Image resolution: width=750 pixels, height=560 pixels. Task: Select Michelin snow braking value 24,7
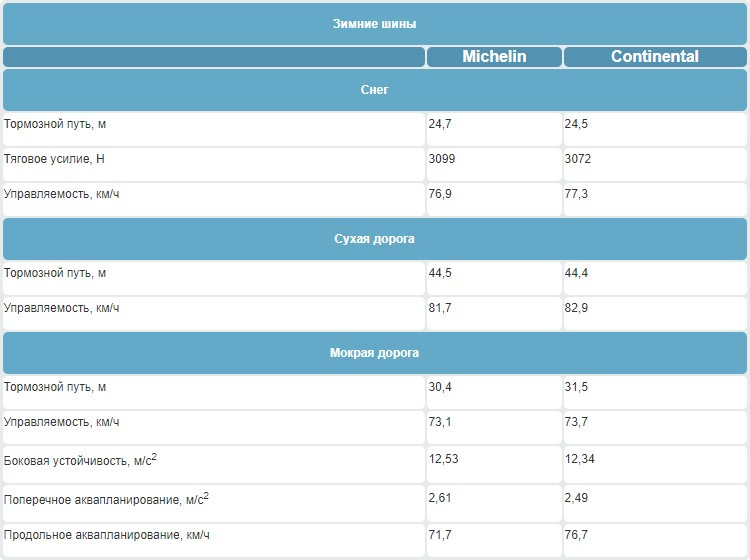pyautogui.click(x=441, y=124)
